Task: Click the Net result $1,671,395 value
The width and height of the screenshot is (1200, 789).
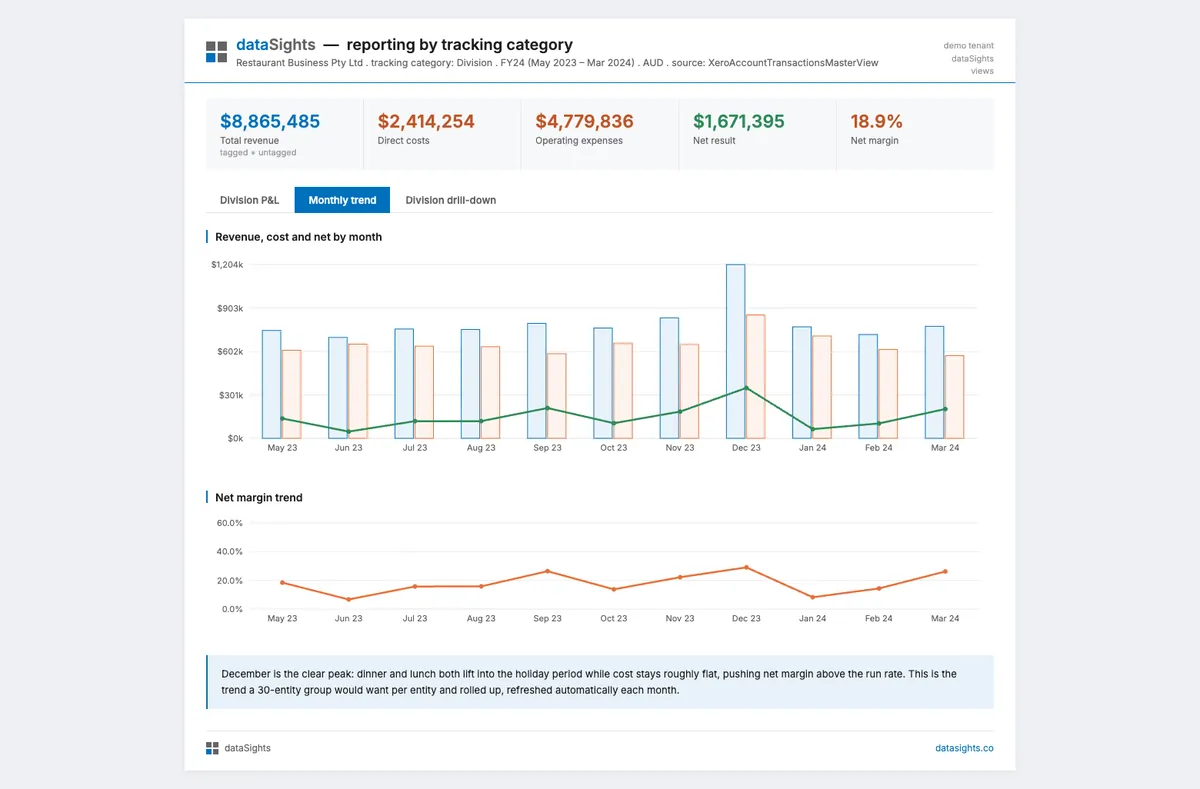Action: tap(739, 121)
